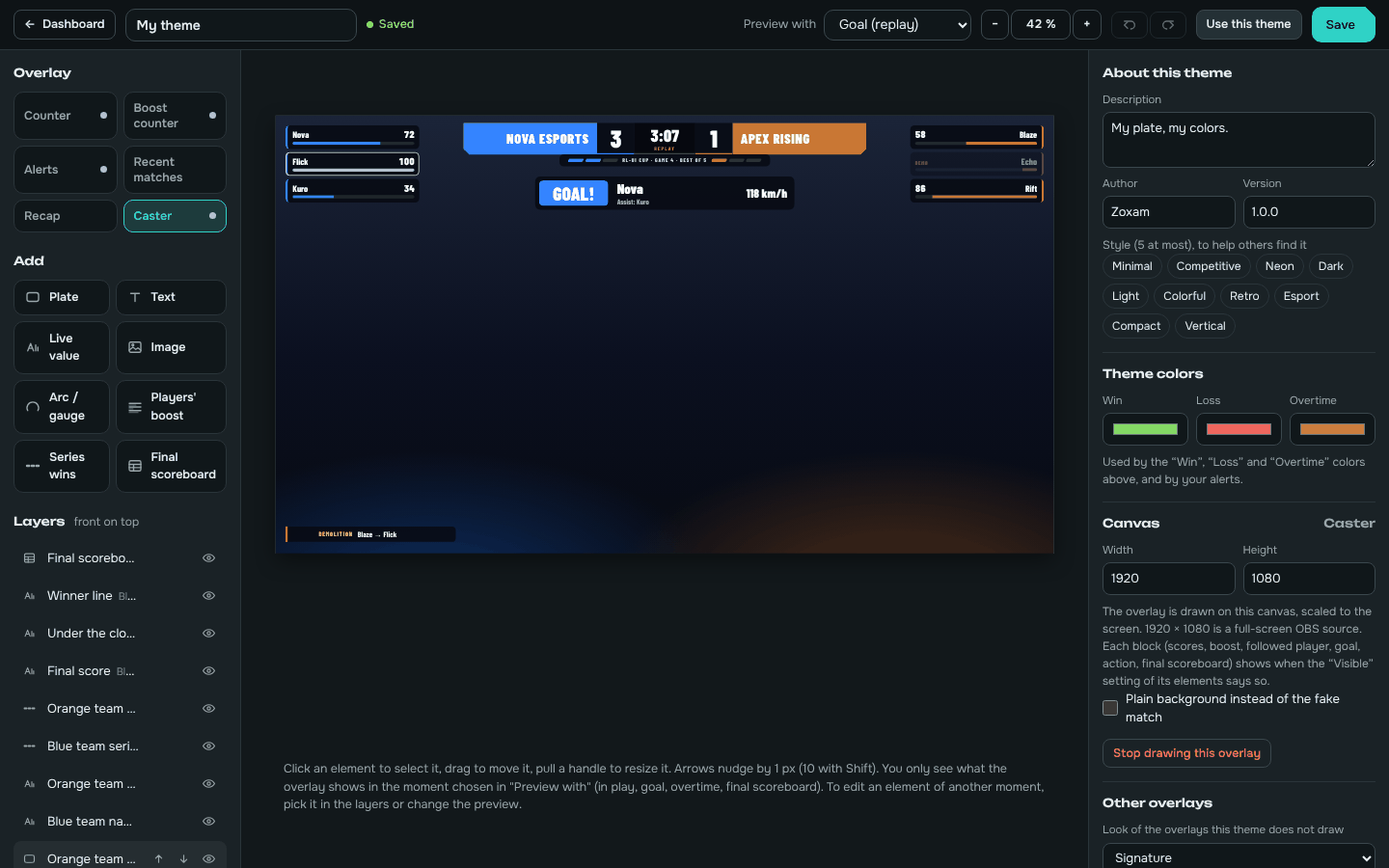Screen dimensions: 1389x868
Task: Switch to the Boost counter overlay
Action: click(175, 116)
